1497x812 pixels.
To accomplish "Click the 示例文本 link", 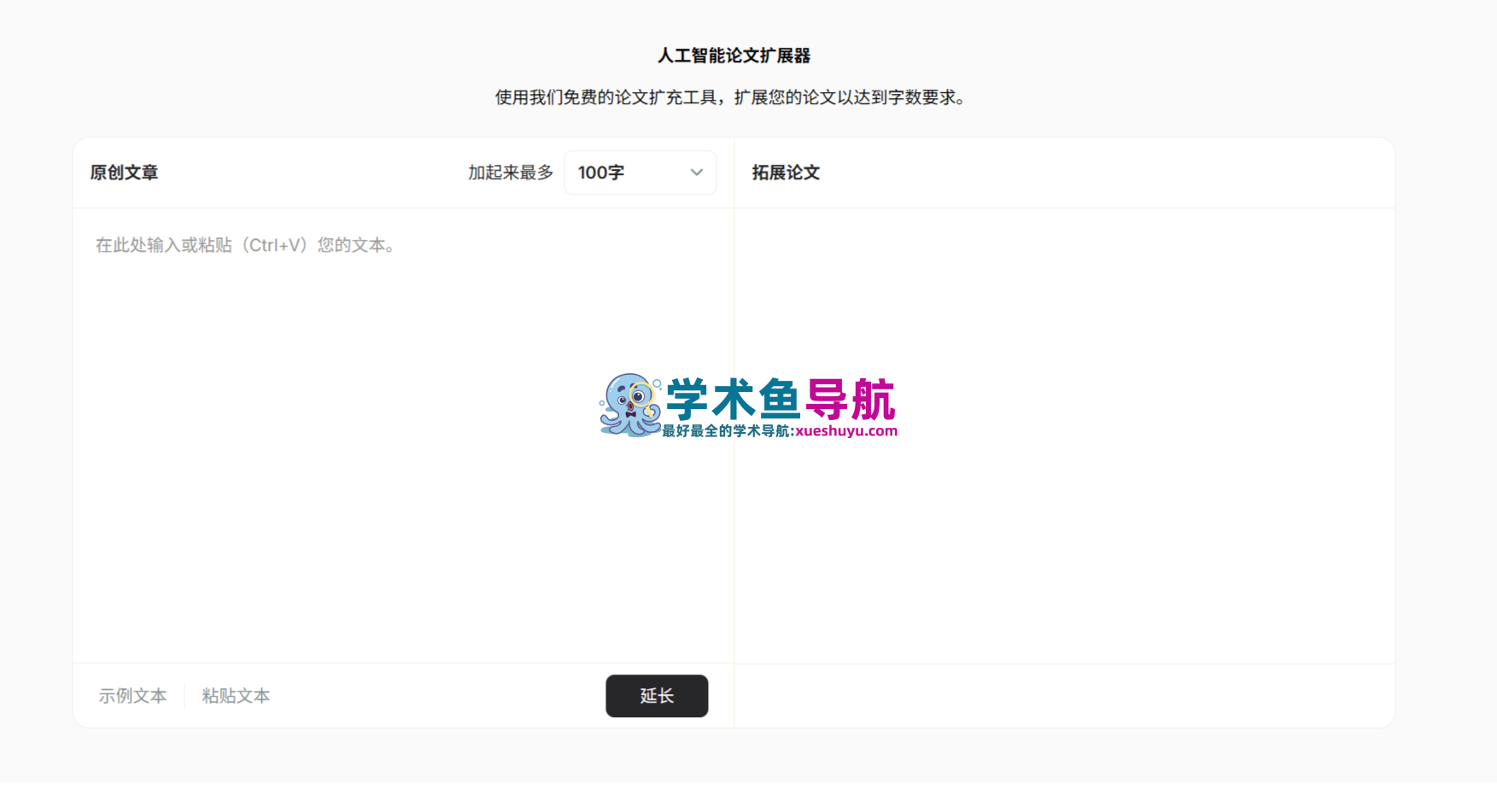I will coord(132,696).
